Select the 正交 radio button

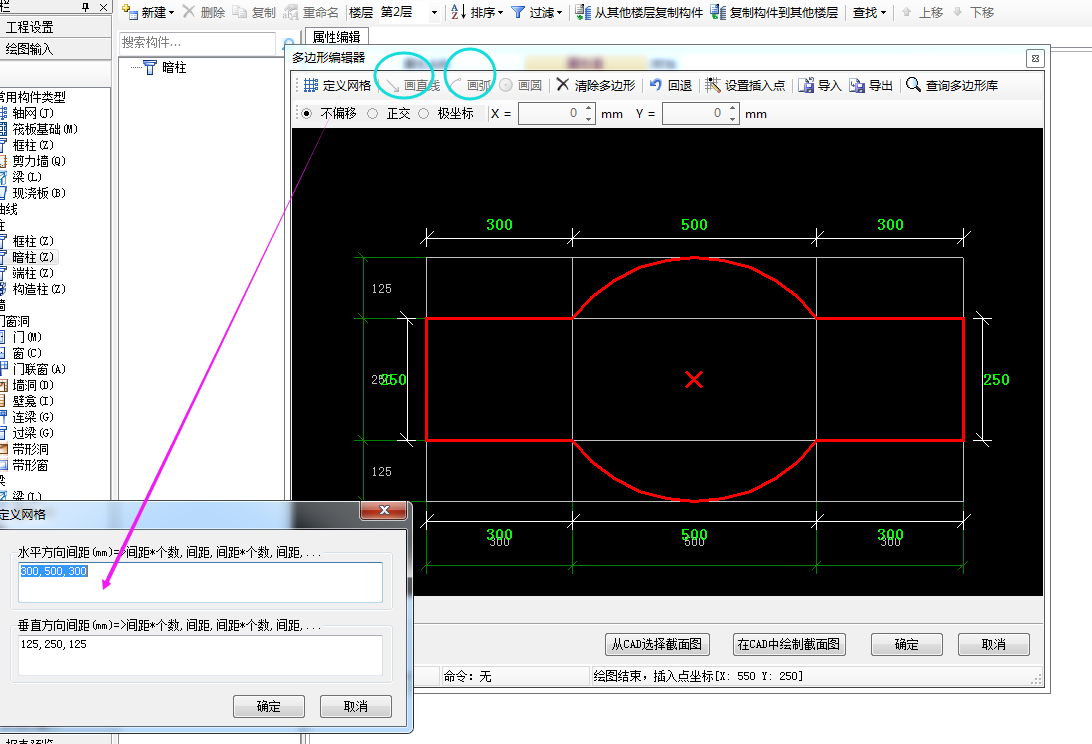[x=373, y=114]
